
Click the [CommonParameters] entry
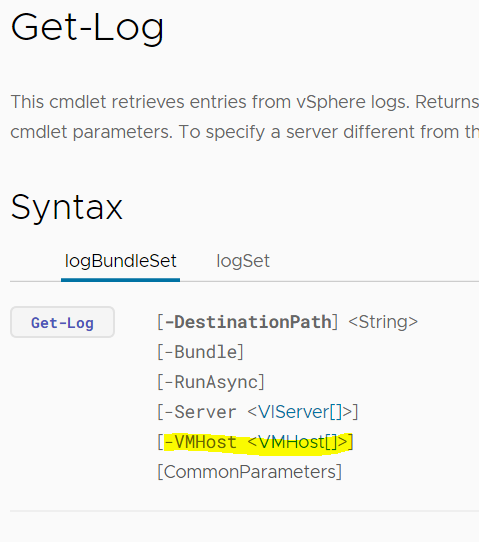pyautogui.click(x=250, y=472)
